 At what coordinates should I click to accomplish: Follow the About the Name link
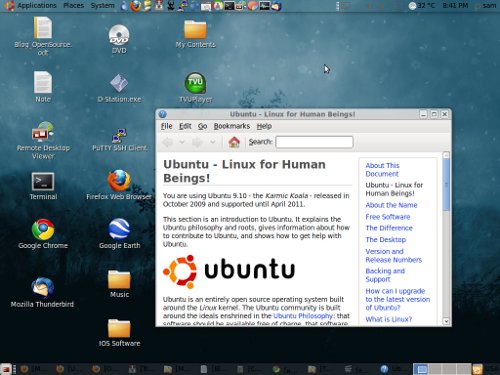click(x=391, y=205)
